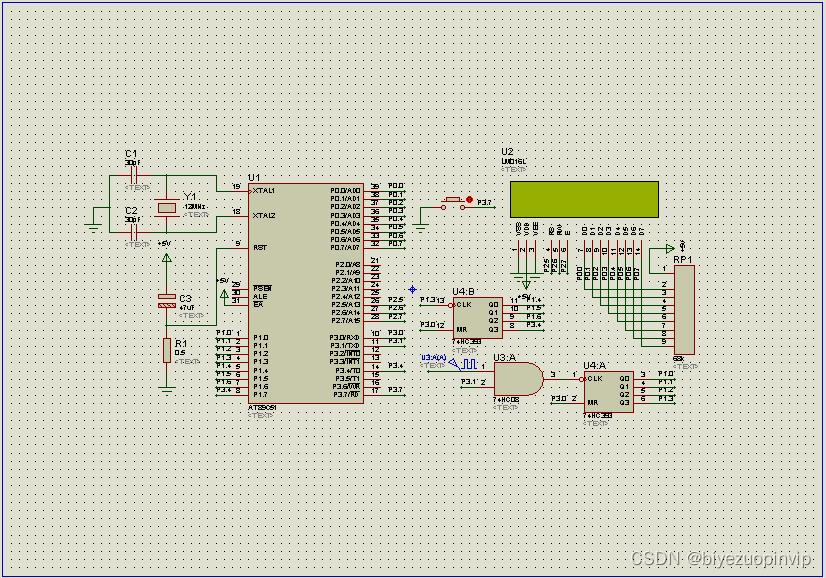Select the U4:B counter chip
The height and width of the screenshot is (578, 826).
coord(478,317)
